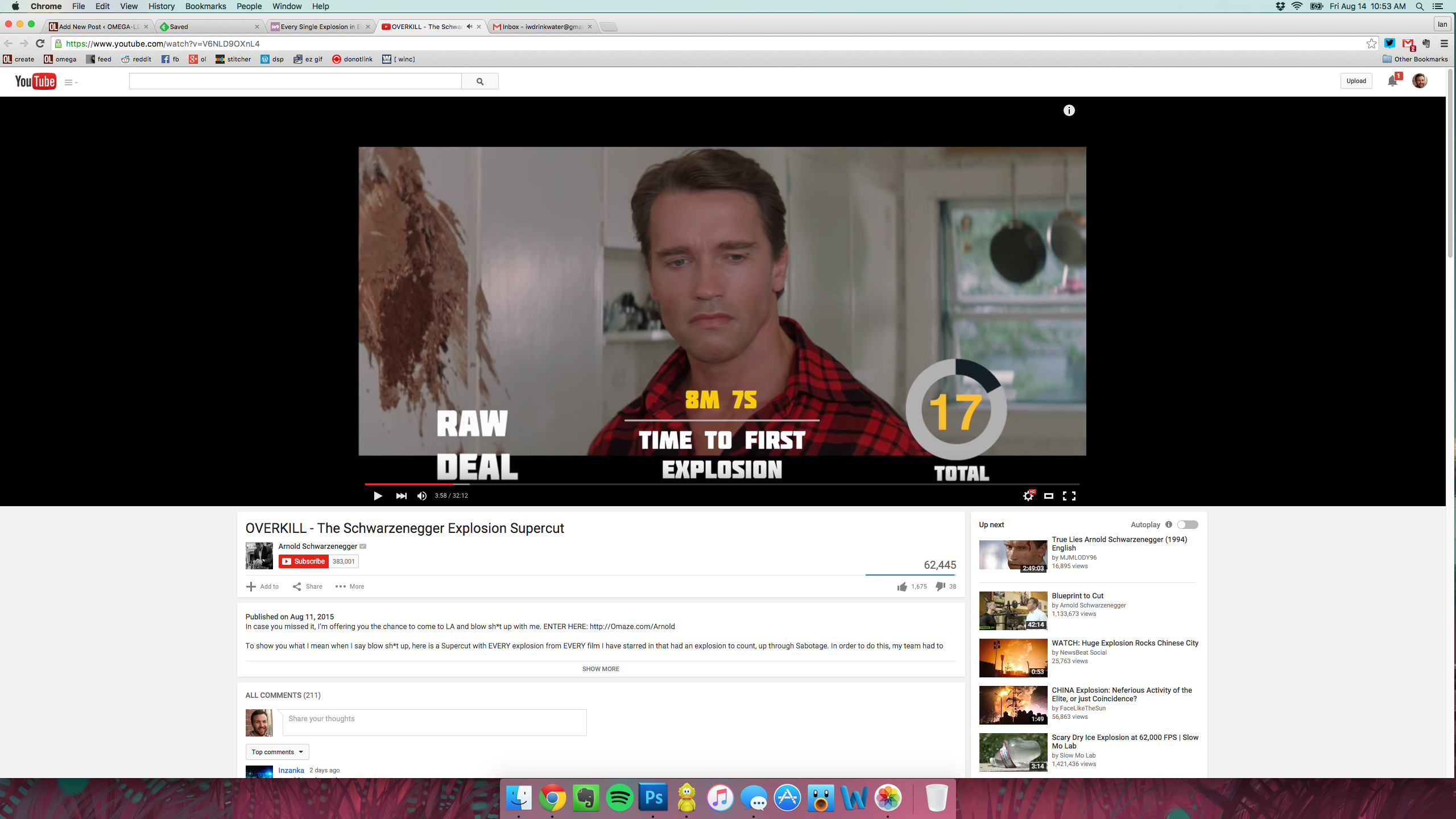Open video settings gear
1456x819 pixels.
point(1028,496)
